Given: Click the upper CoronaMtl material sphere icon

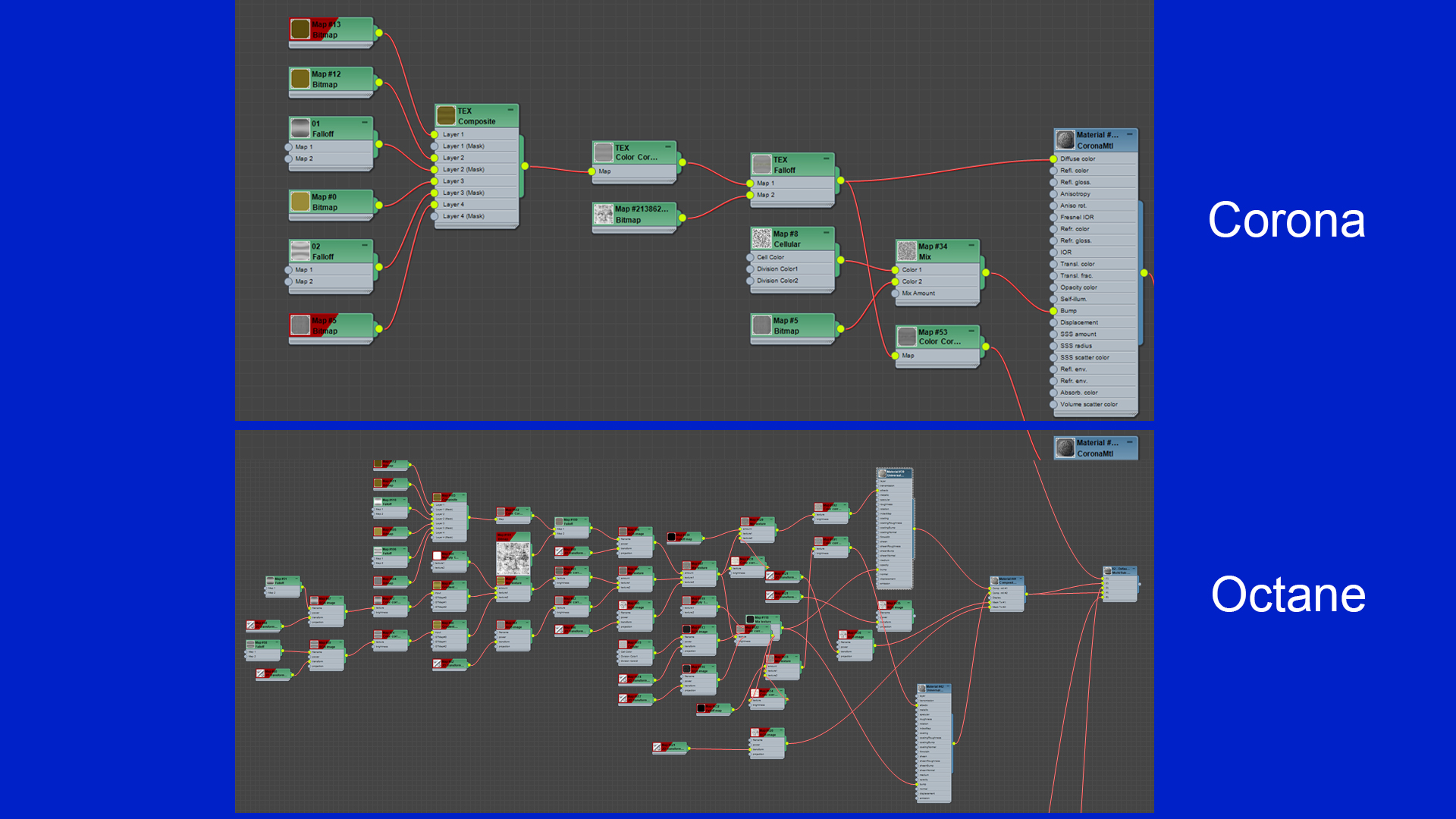Looking at the screenshot, I should point(1065,140).
